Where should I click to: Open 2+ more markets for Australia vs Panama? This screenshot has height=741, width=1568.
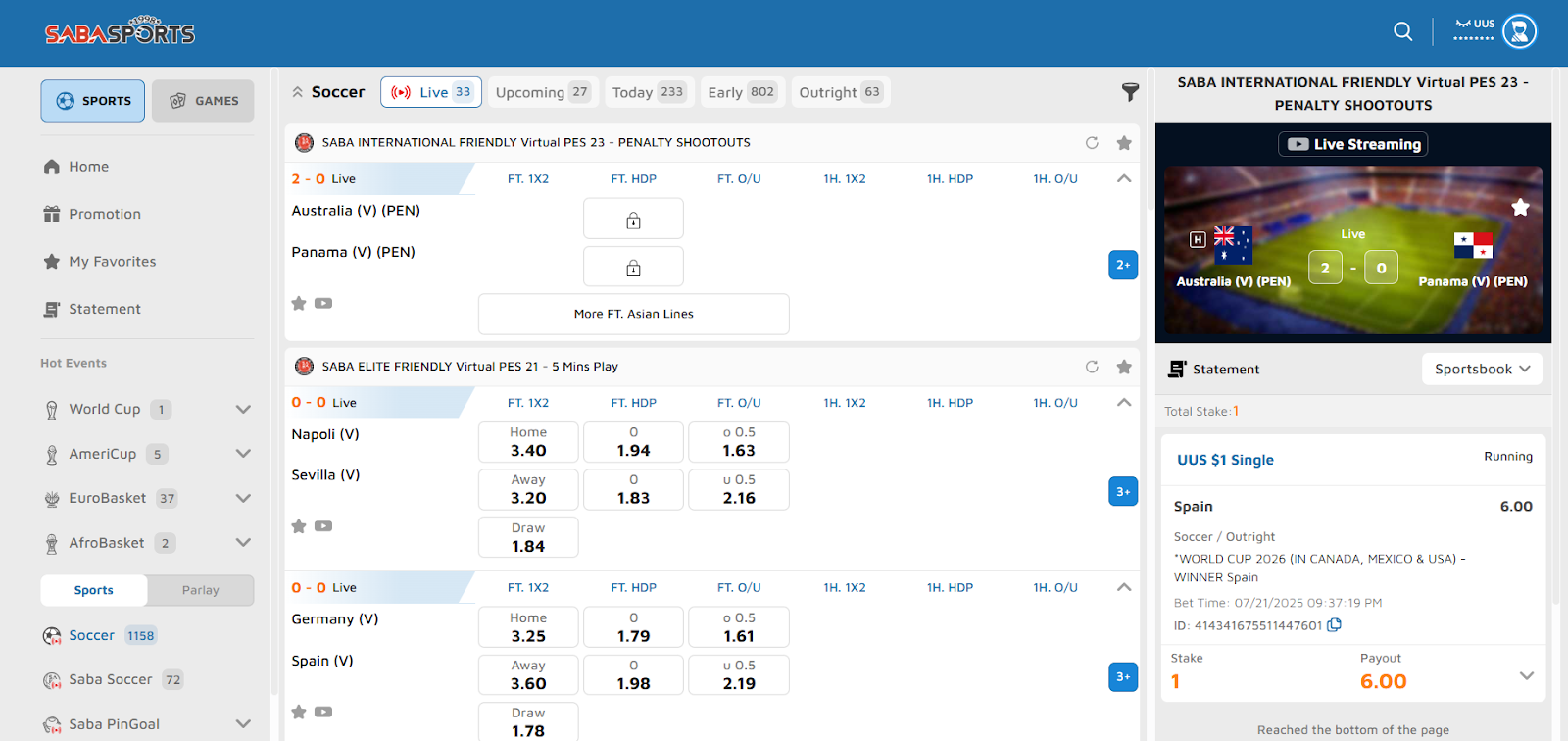click(1123, 265)
